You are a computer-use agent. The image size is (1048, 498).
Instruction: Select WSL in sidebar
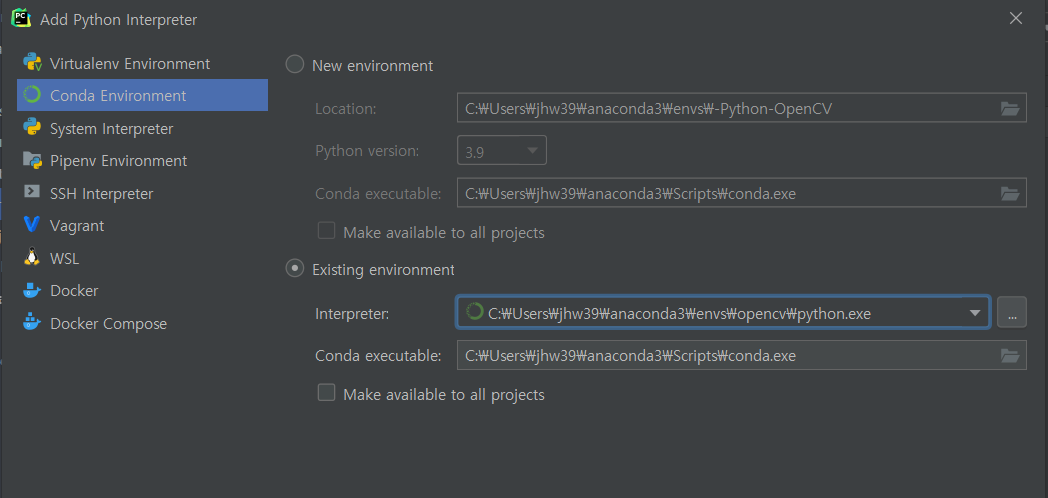142,258
